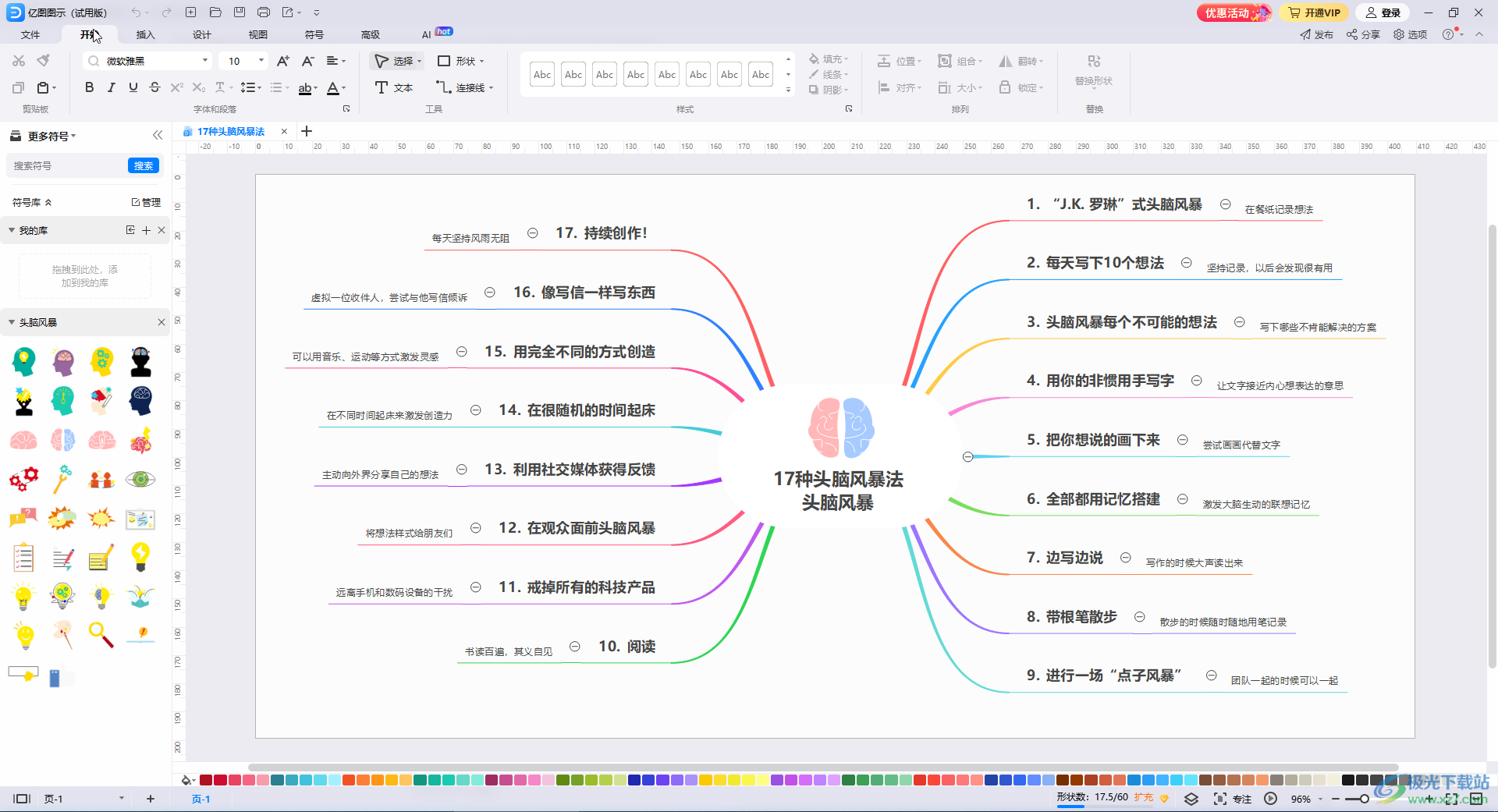This screenshot has height=812, width=1498.
Task: Click the 分享 share button
Action: pyautogui.click(x=1363, y=34)
